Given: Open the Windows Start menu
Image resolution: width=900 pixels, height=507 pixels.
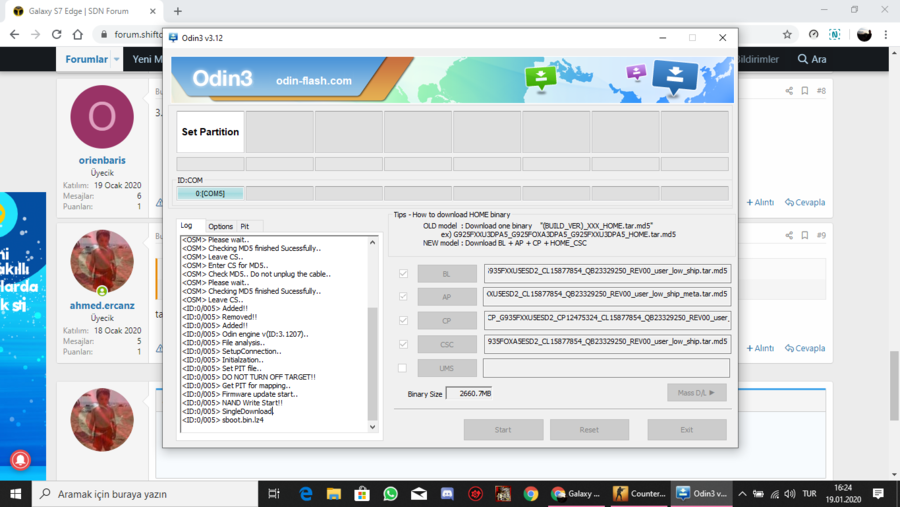Looking at the screenshot, I should tap(15, 494).
